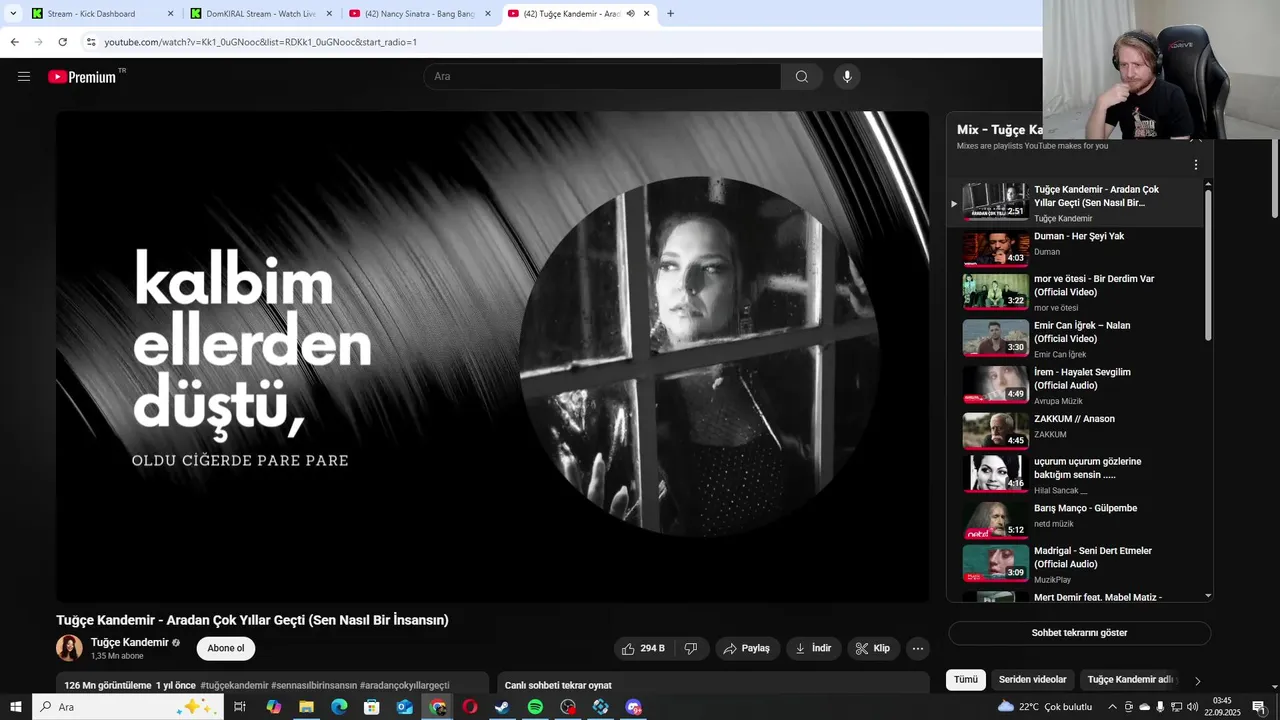
Task: Switch to the Stream - Kick Dashboard tab
Action: tap(100, 14)
